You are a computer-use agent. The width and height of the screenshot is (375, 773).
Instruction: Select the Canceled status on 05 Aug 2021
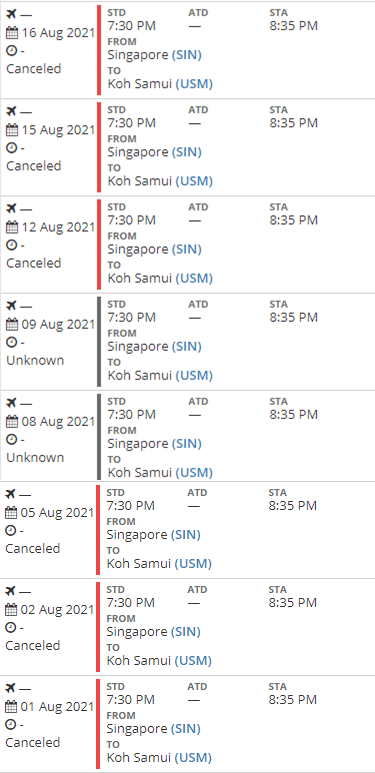[x=33, y=549]
